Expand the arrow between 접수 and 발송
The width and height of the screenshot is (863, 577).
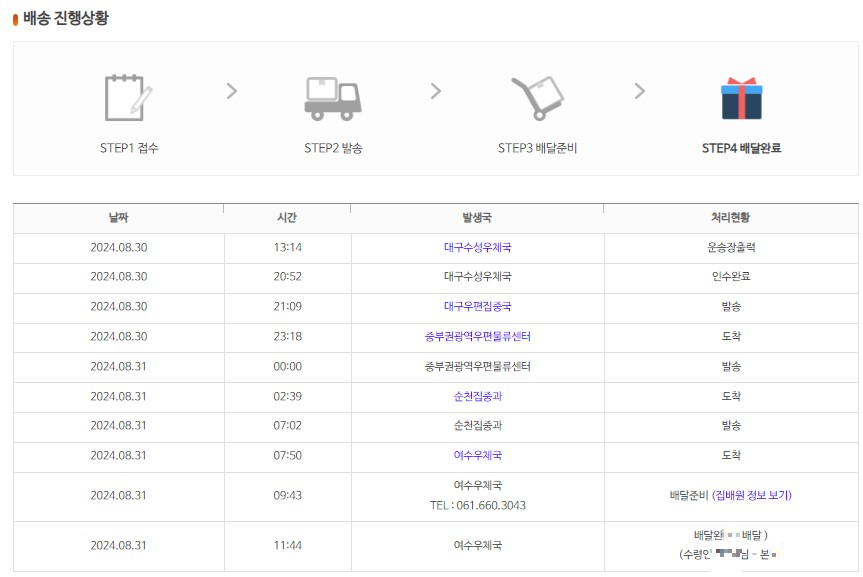230,90
